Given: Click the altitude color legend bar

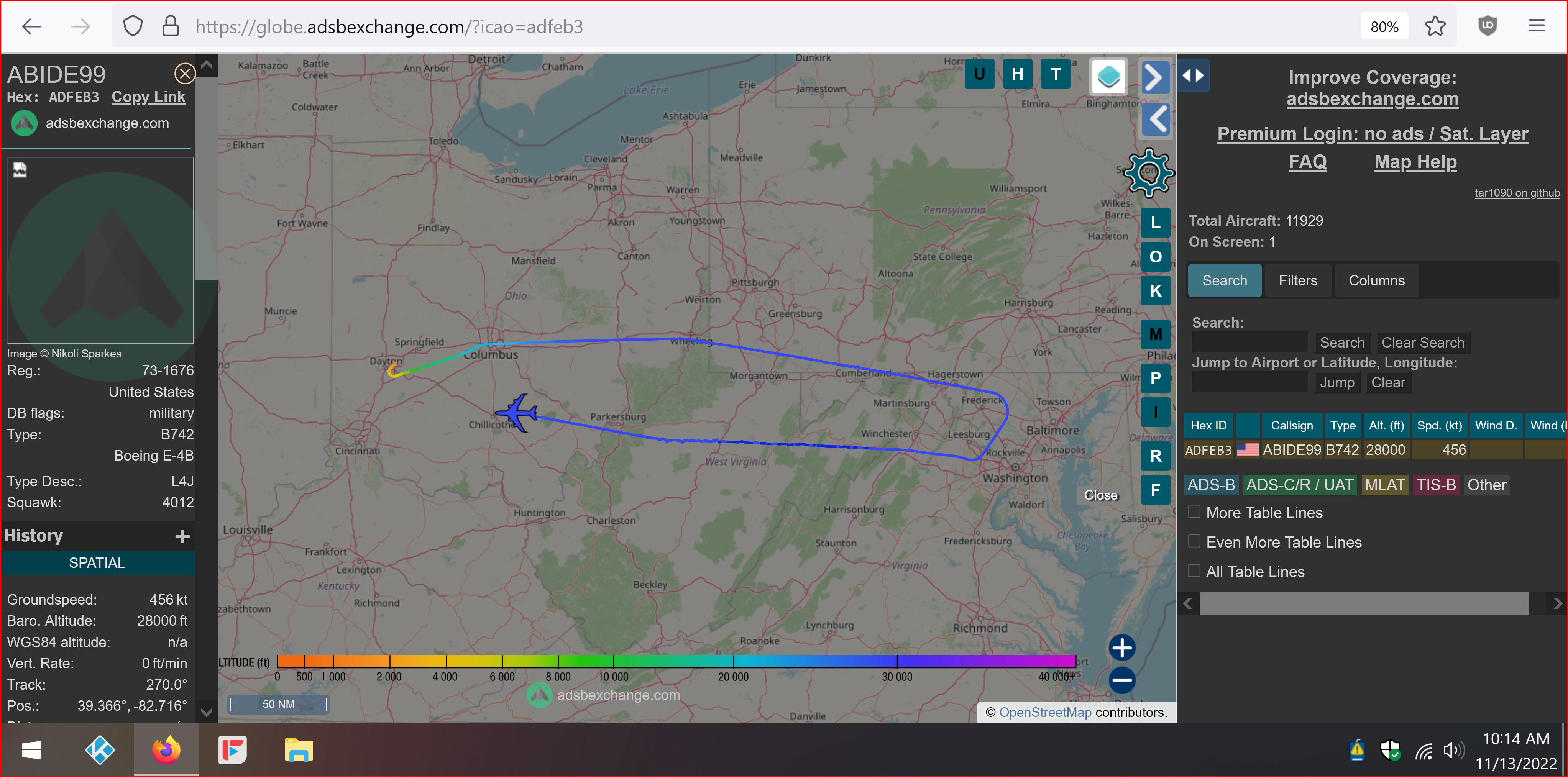Looking at the screenshot, I should (676, 661).
